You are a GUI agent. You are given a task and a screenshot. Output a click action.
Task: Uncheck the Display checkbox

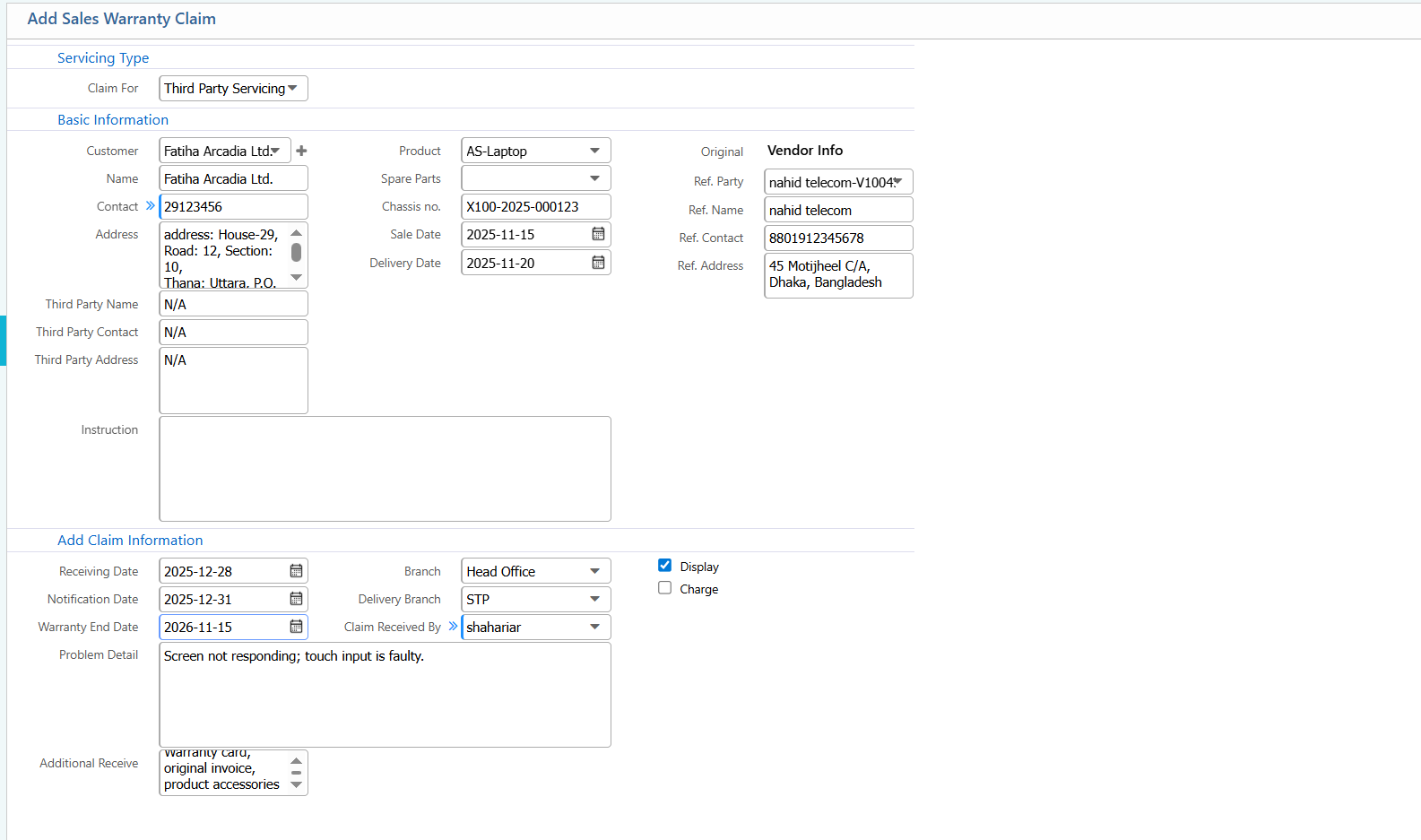point(664,566)
